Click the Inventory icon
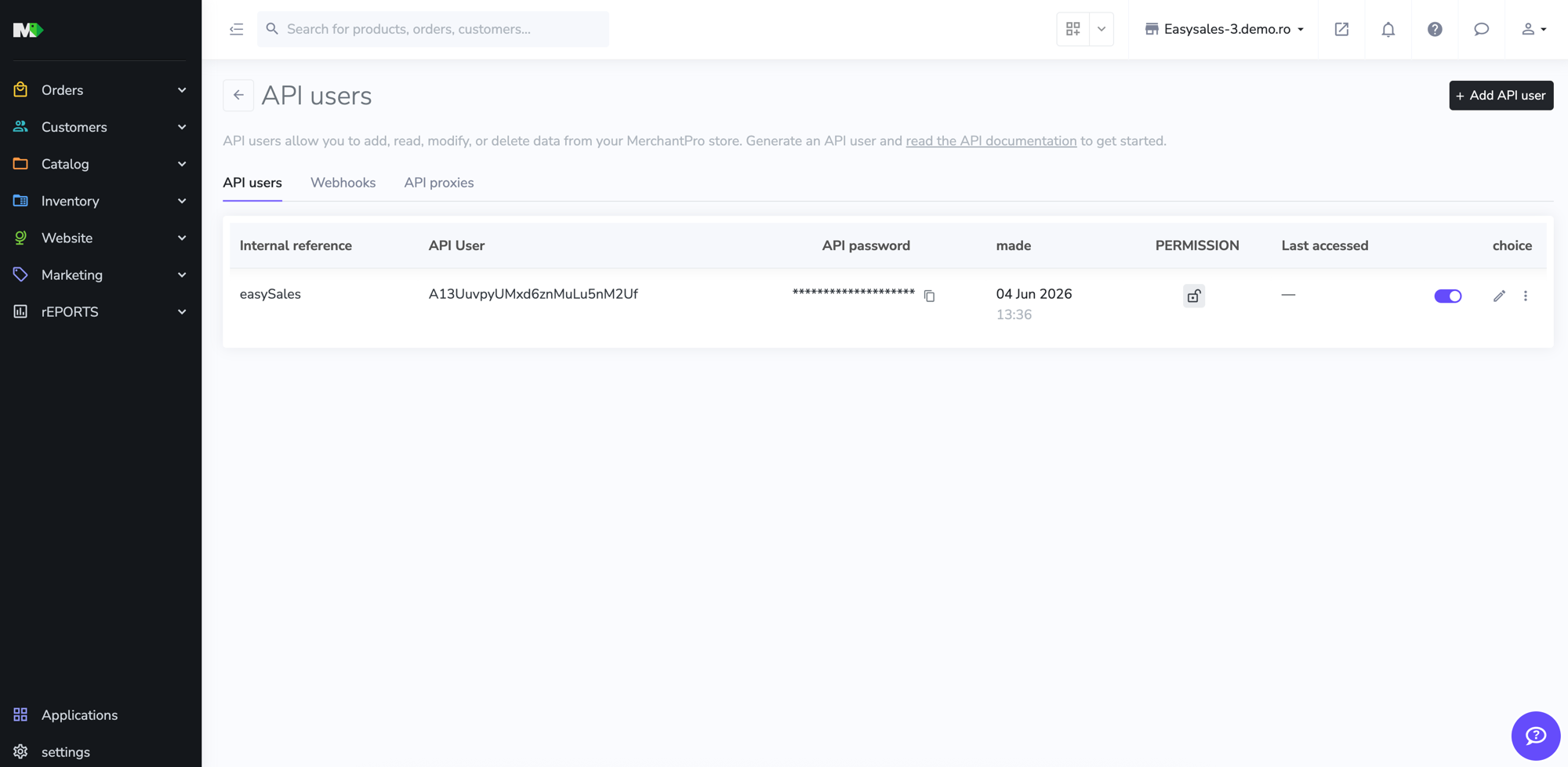The width and height of the screenshot is (1568, 767). coord(20,201)
